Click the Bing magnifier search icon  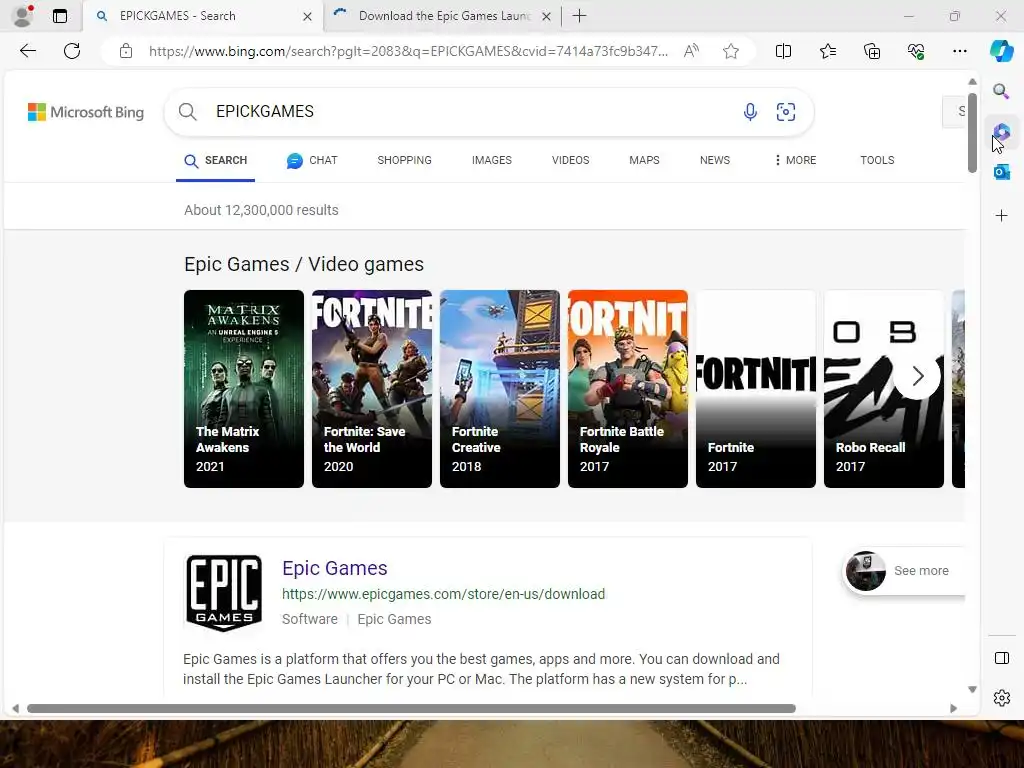coord(187,112)
